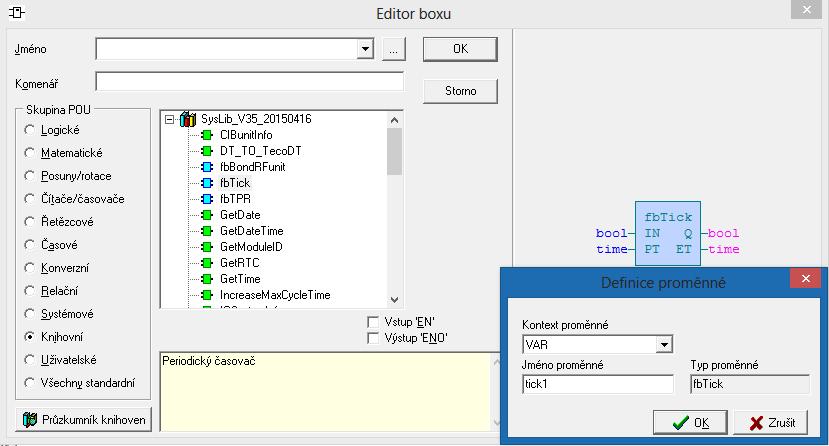Screen dimensions: 829x446
Task: Close the Definice proměnné dialog
Action: click(x=805, y=278)
